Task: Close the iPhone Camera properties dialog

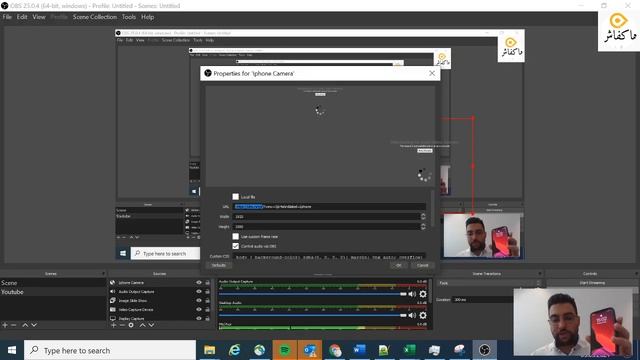Action: click(432, 73)
